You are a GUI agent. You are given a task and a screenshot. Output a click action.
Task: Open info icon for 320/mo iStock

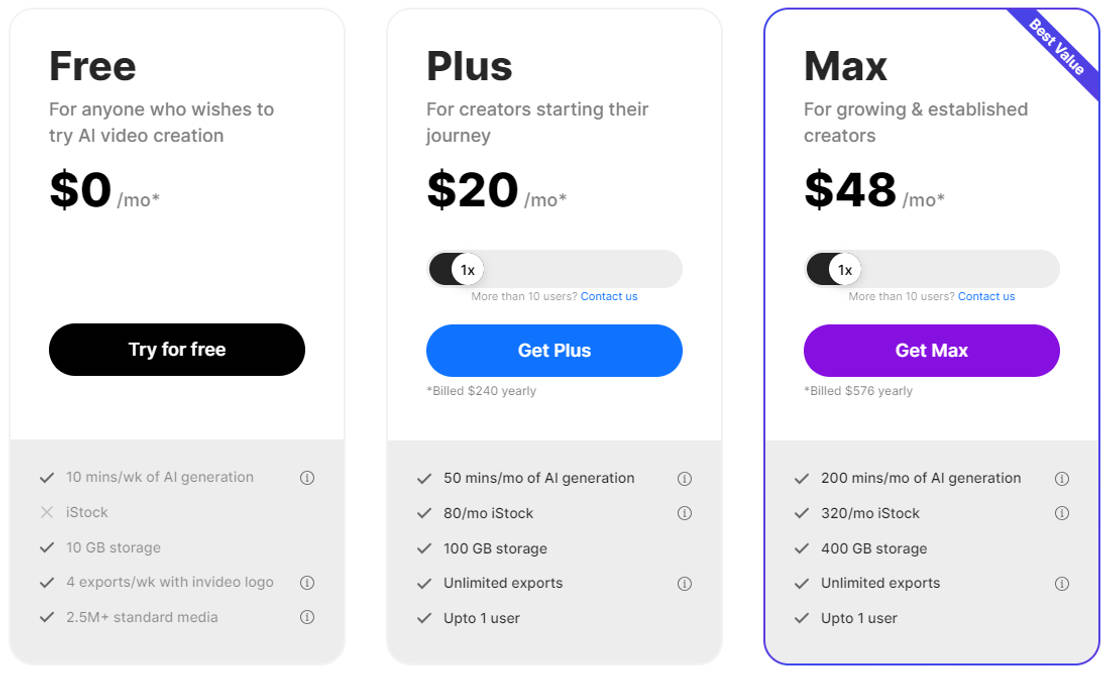click(x=1062, y=514)
